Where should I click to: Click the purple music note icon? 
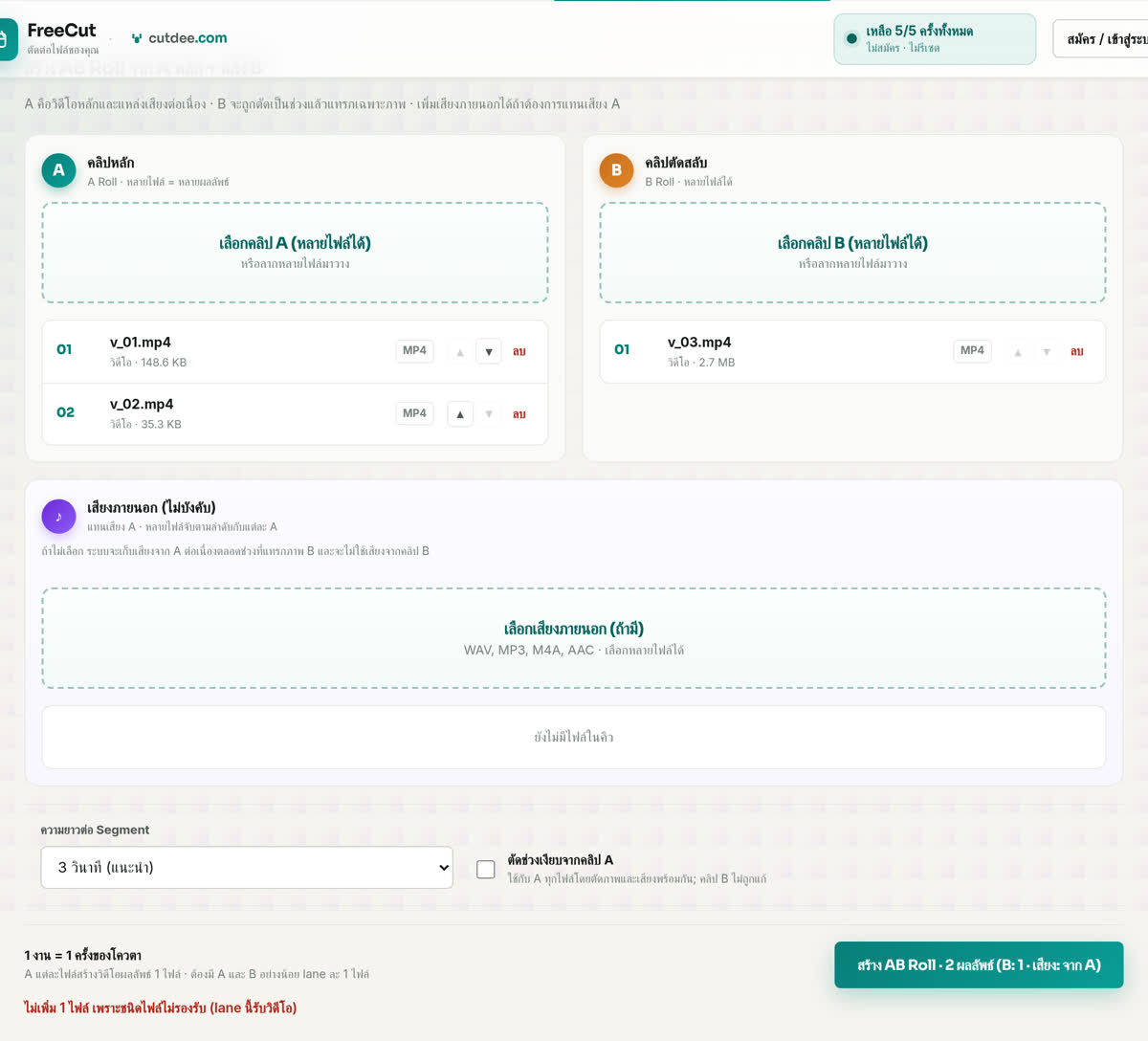point(58,517)
